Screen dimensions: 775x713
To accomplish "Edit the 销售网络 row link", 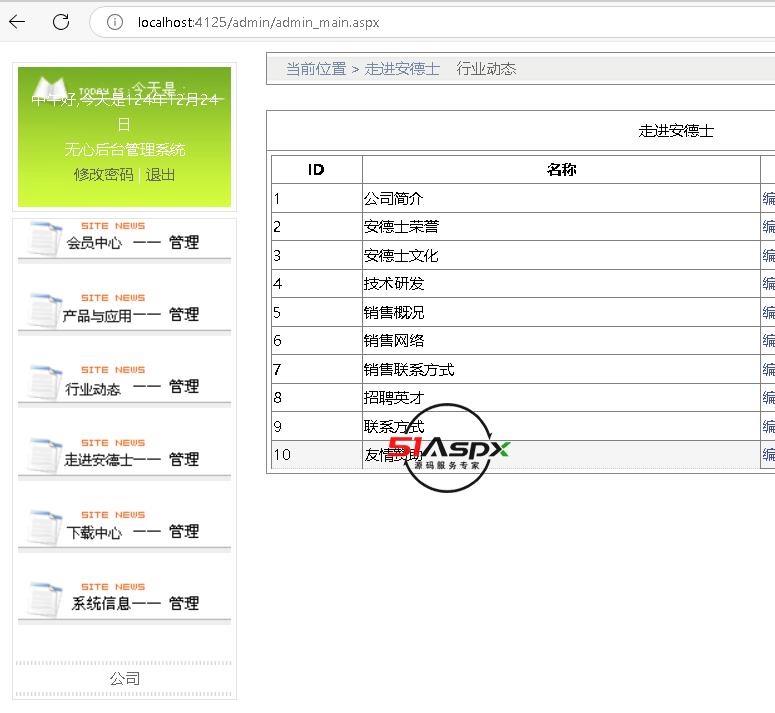I will coord(768,340).
